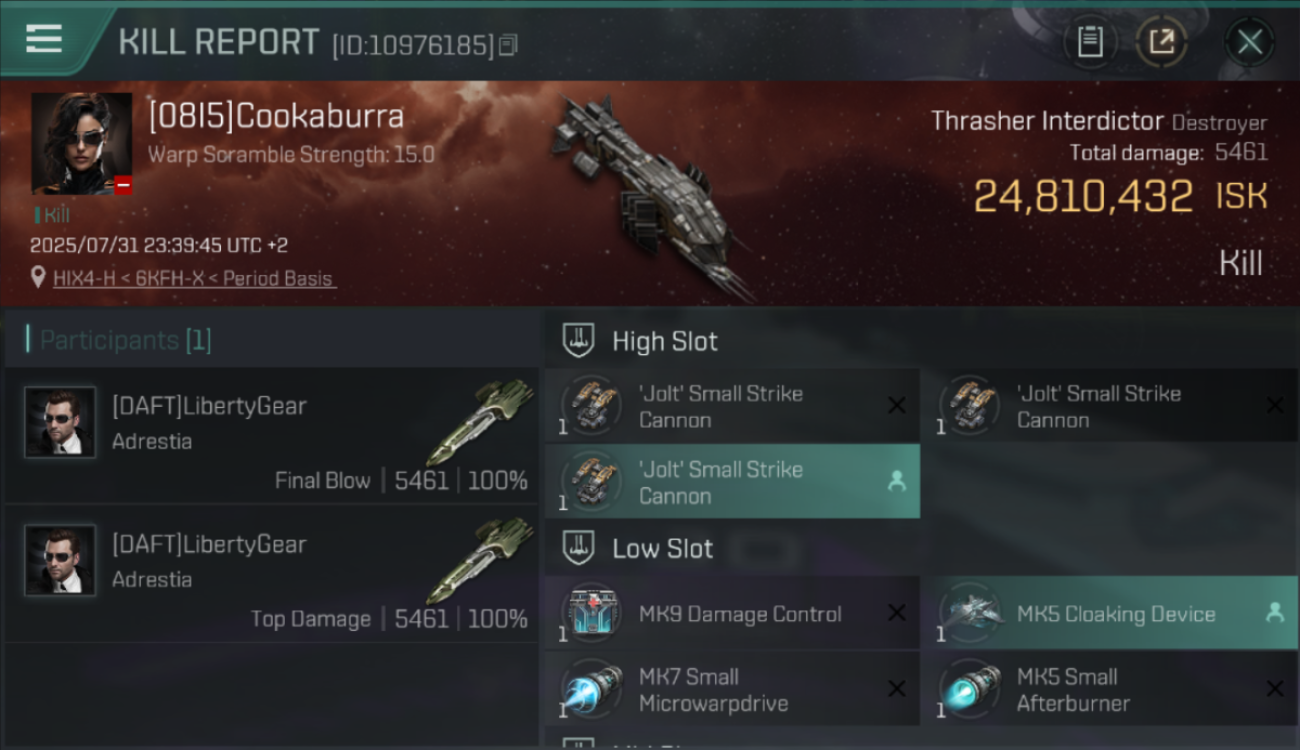Click the MK9 Damage Control item
Image resolution: width=1300 pixels, height=750 pixels.
732,613
